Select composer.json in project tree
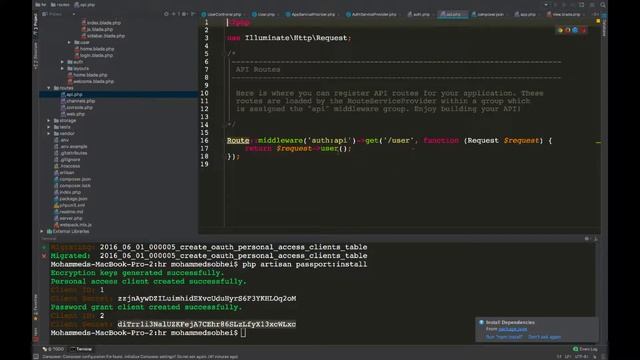This screenshot has width=640, height=360. click(x=72, y=179)
